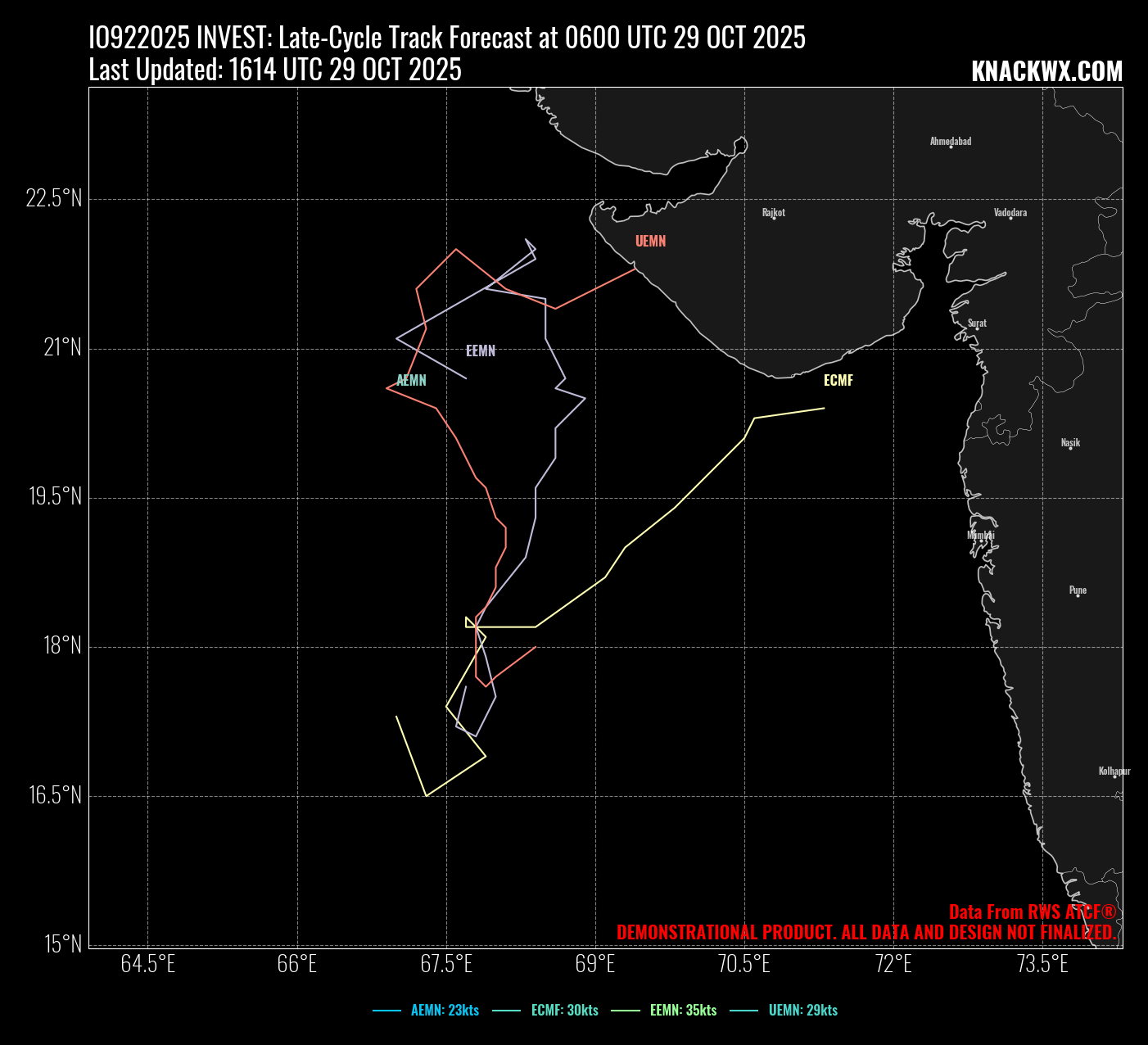Select the ECMF: 30kts legend entry

[564, 1011]
